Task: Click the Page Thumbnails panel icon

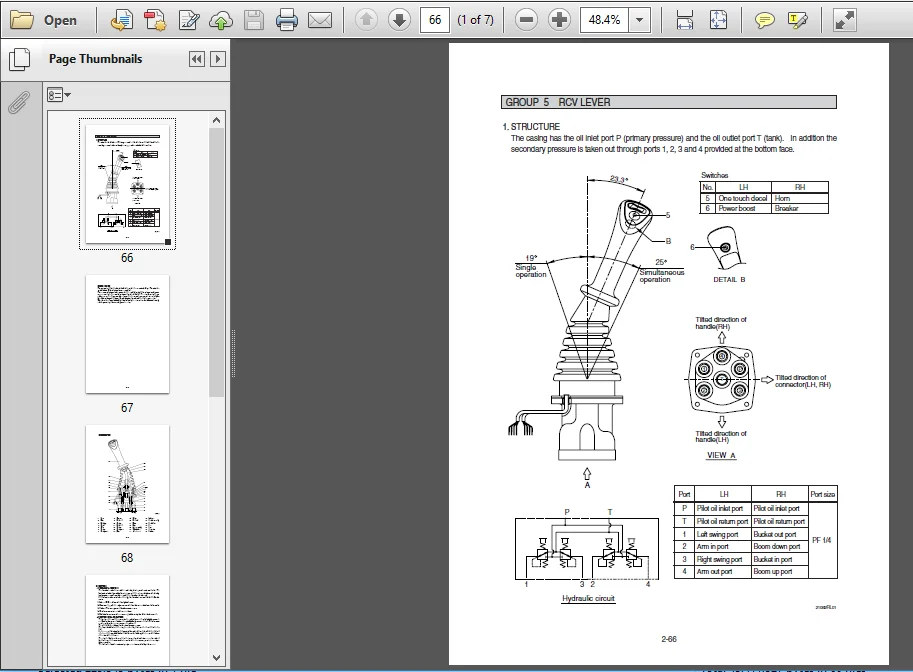Action: 20,59
